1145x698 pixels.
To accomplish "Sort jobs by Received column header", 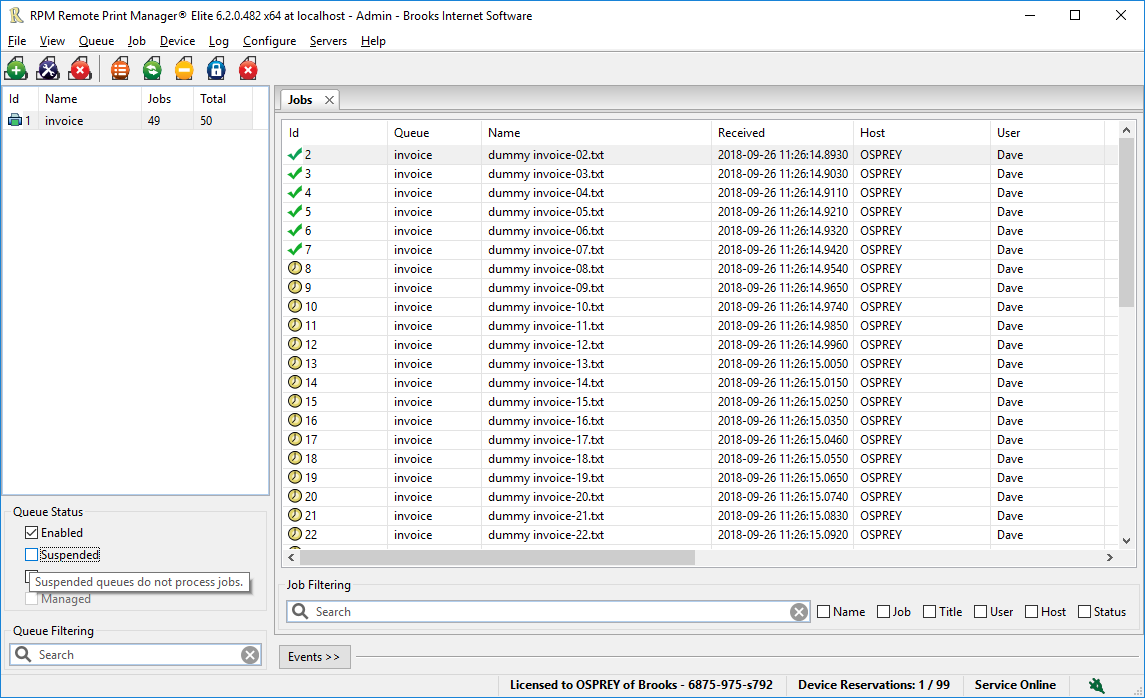I will click(741, 133).
